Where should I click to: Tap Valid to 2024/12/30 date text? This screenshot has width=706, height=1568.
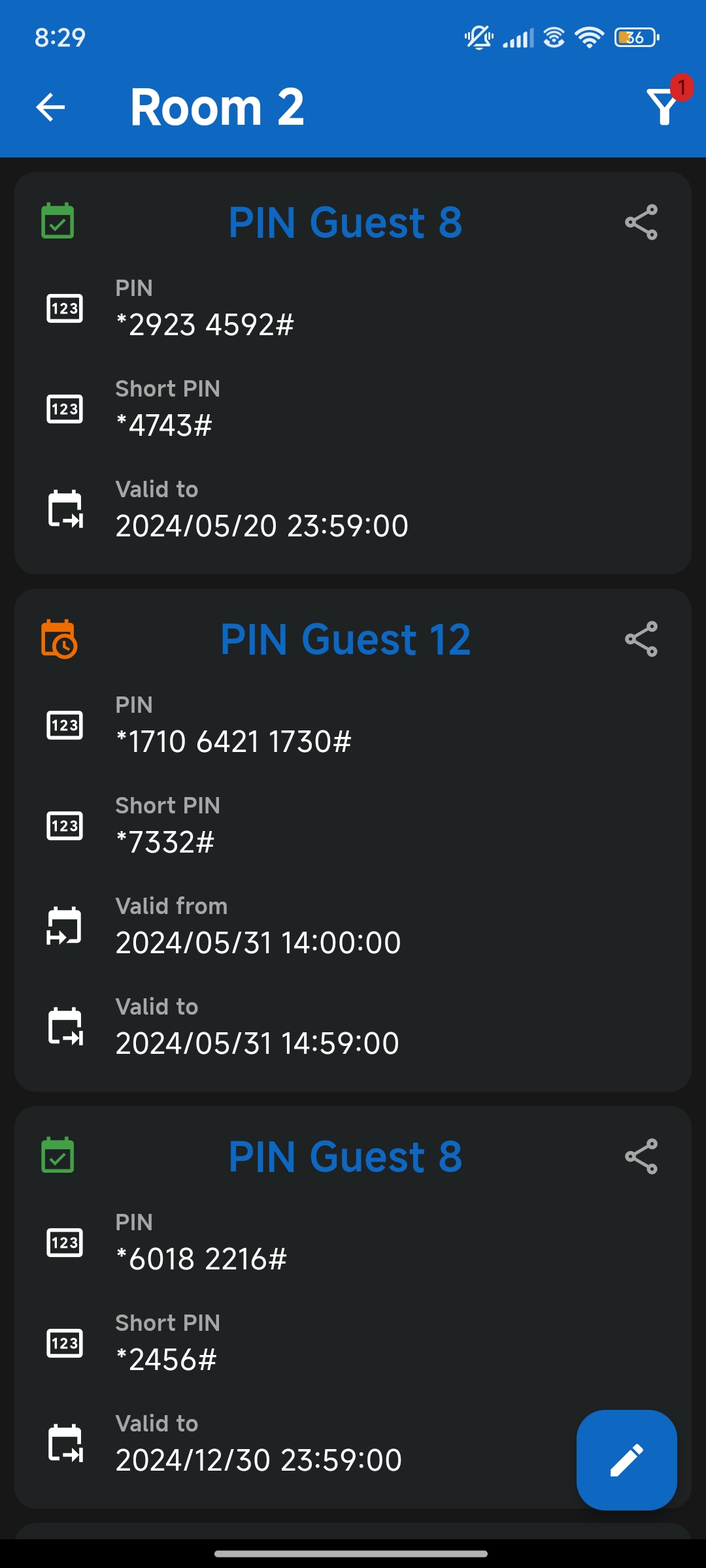coord(258,1460)
